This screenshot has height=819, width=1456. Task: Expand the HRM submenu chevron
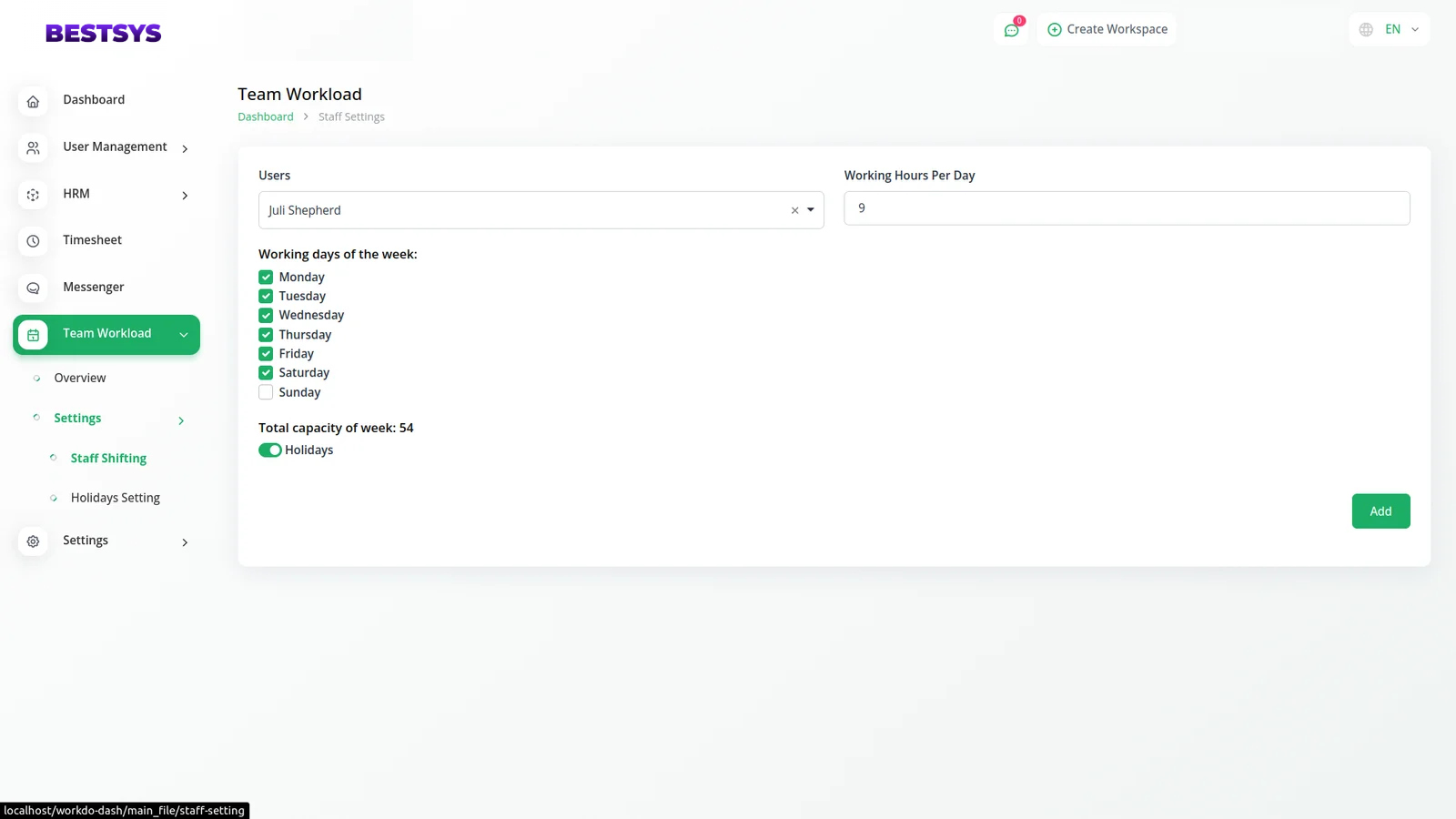[185, 196]
